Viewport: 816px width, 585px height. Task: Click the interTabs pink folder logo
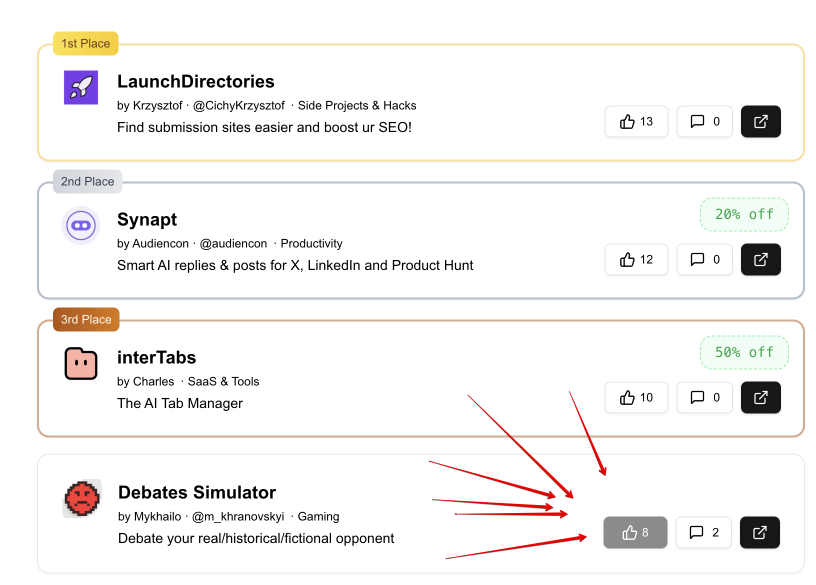coord(81,363)
